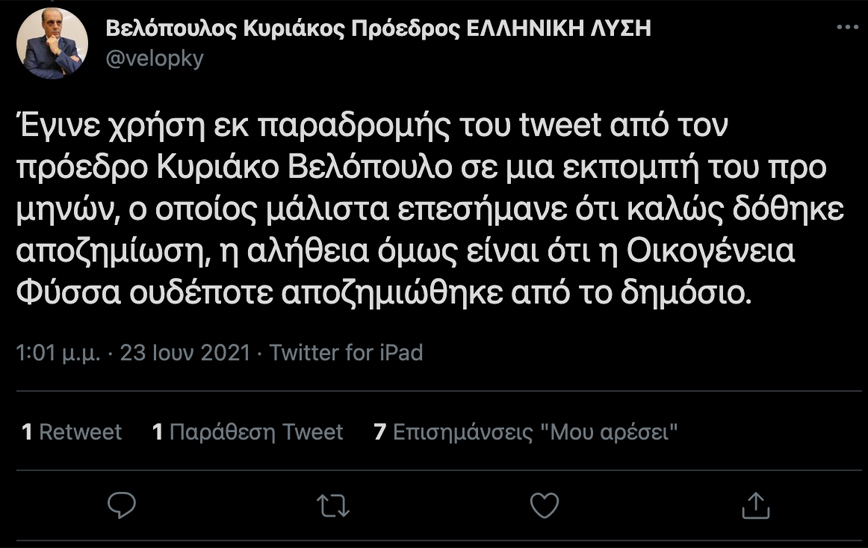Click the 1:01 μ.μ. timestamp
Image resolution: width=868 pixels, height=548 pixels.
point(60,353)
